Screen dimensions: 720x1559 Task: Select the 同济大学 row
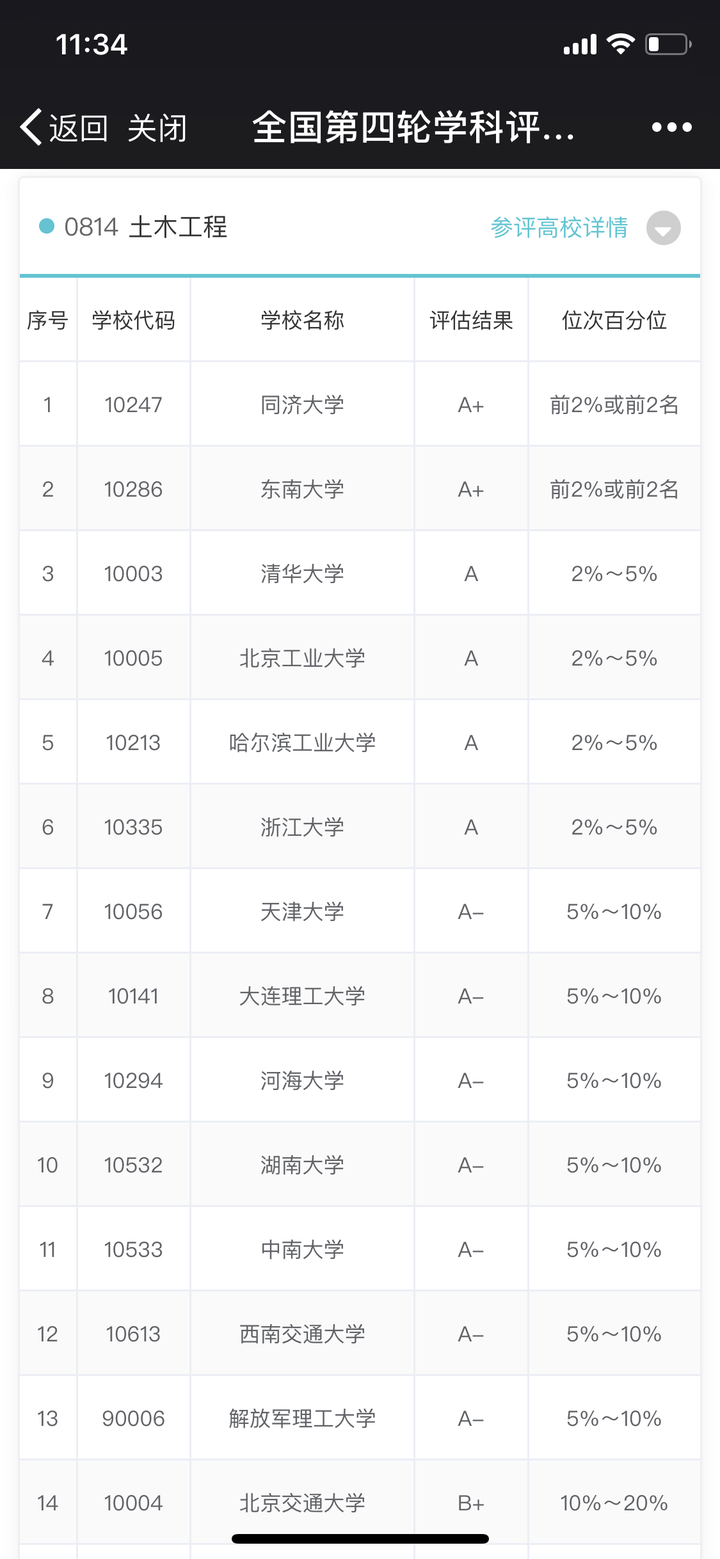[302, 405]
